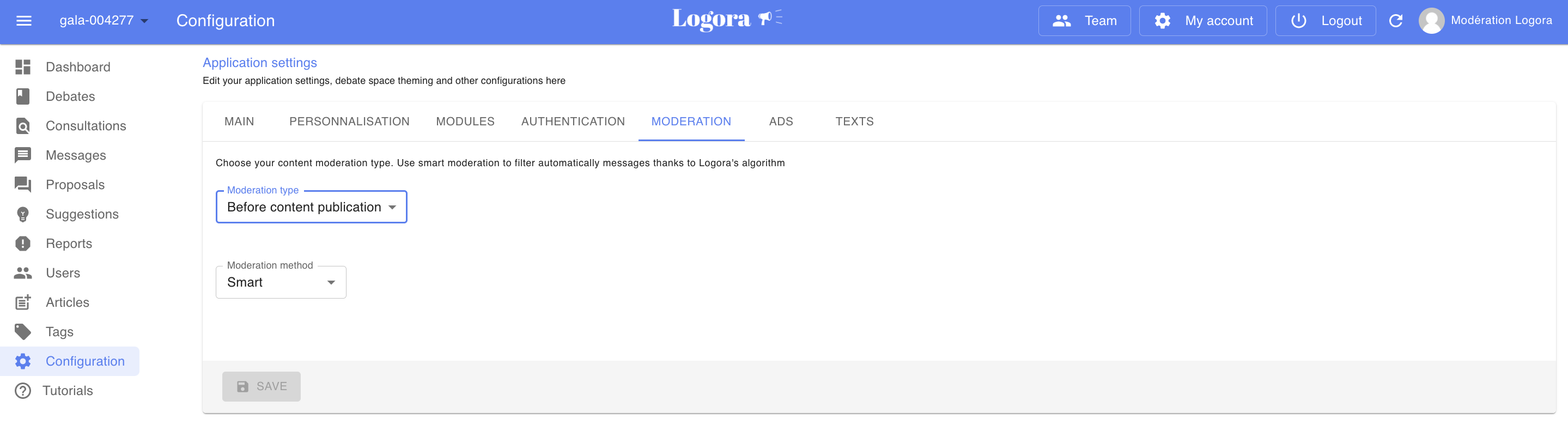Expand the gala-004277 application selector
1568x437 pixels.
click(x=104, y=21)
